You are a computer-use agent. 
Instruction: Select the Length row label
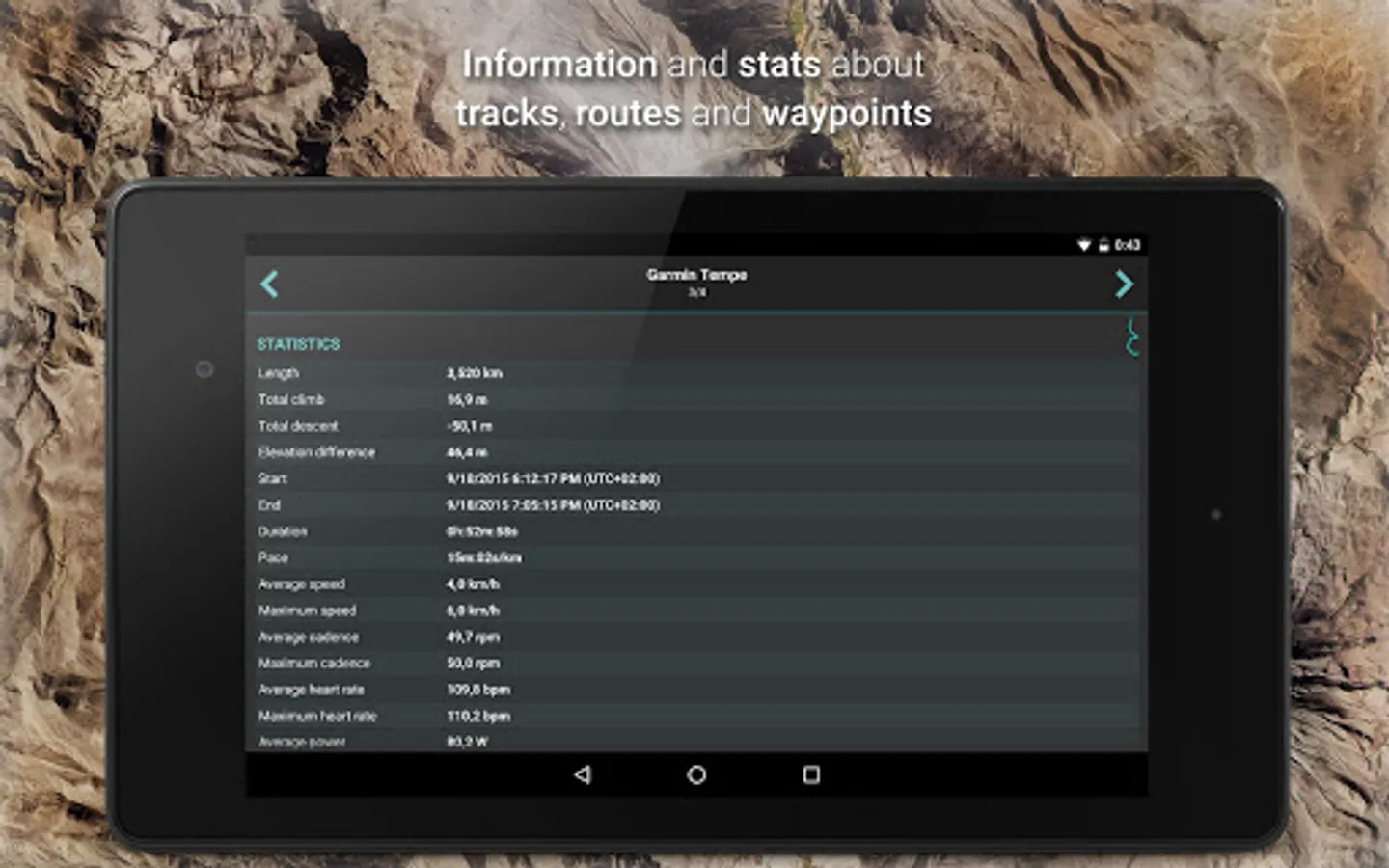(278, 373)
